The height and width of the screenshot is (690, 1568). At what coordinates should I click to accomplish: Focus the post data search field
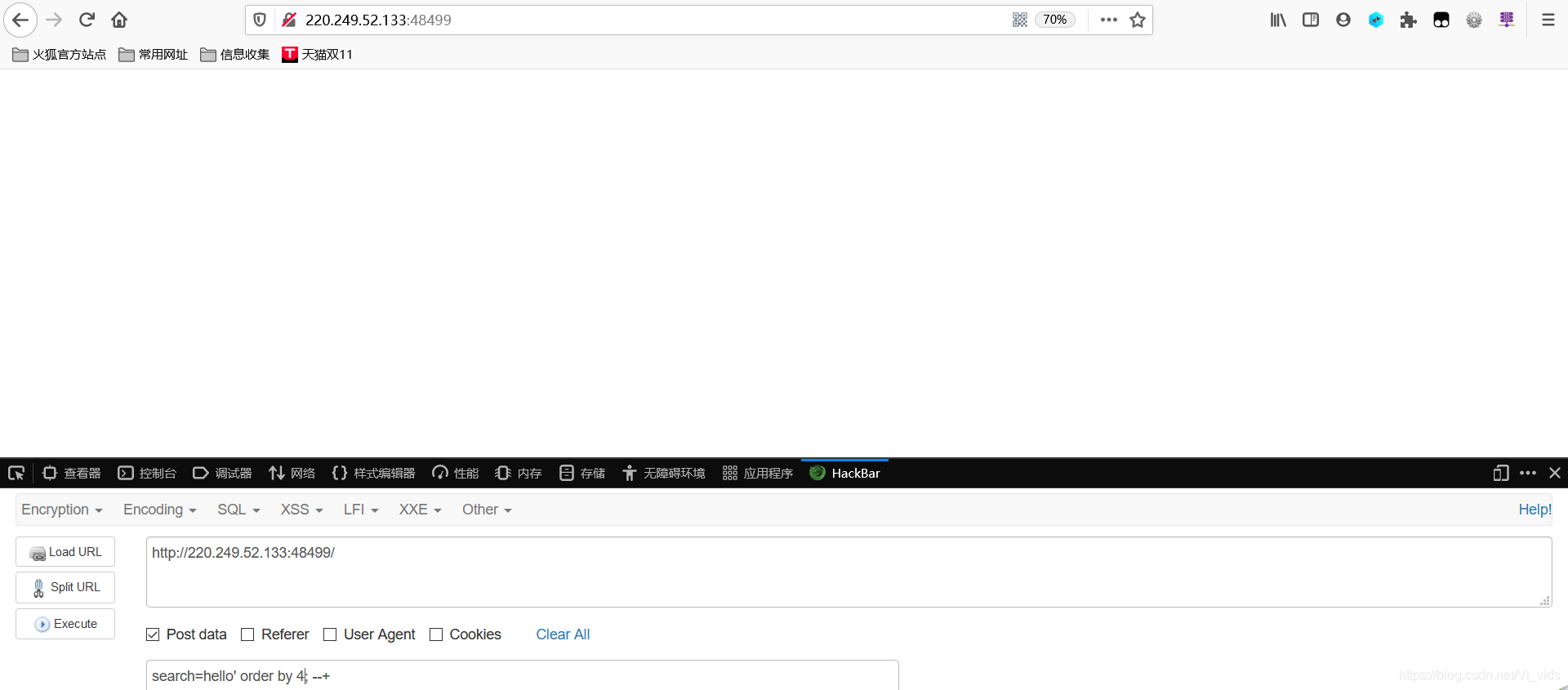coord(522,675)
